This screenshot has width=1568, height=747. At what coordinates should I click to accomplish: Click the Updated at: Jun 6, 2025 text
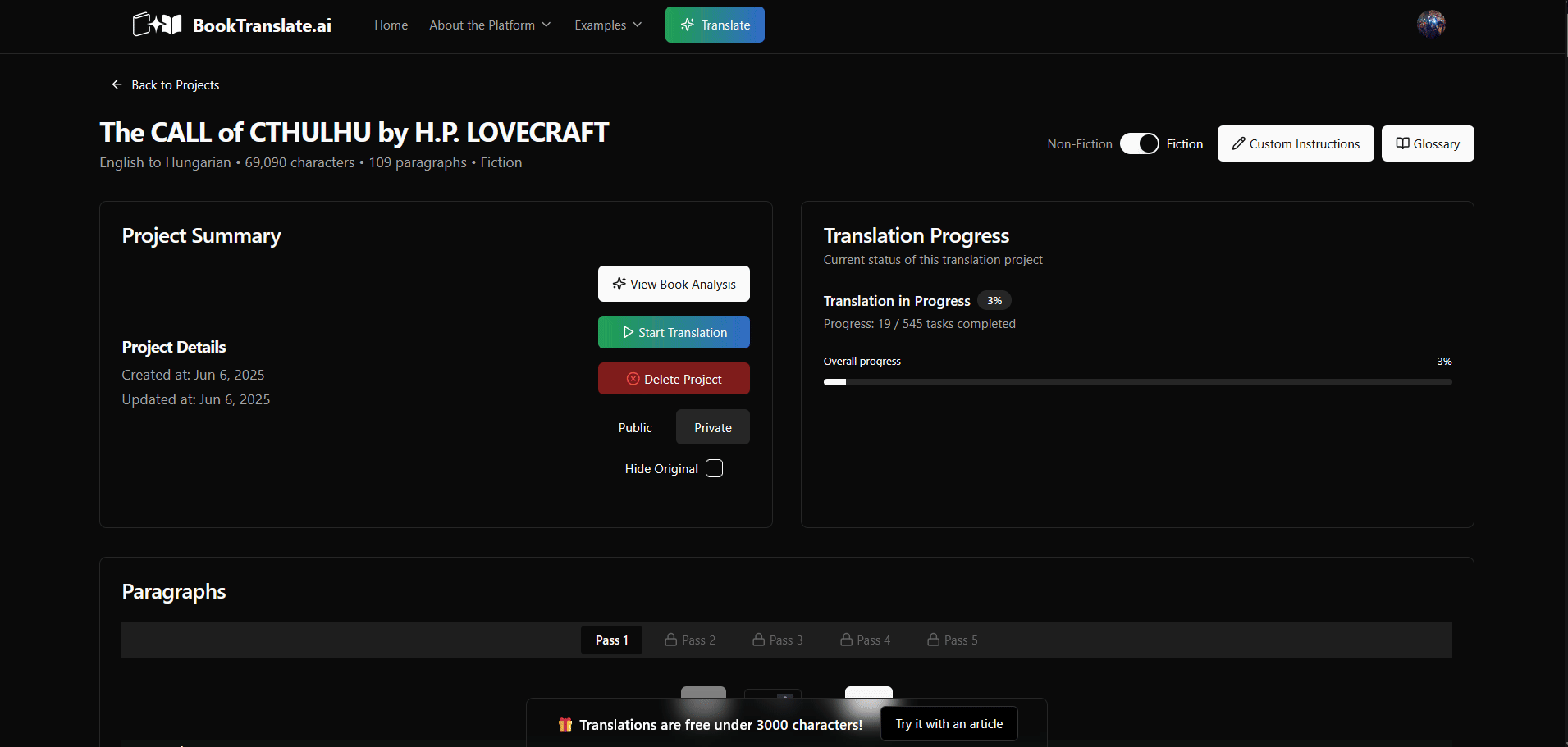[195, 399]
